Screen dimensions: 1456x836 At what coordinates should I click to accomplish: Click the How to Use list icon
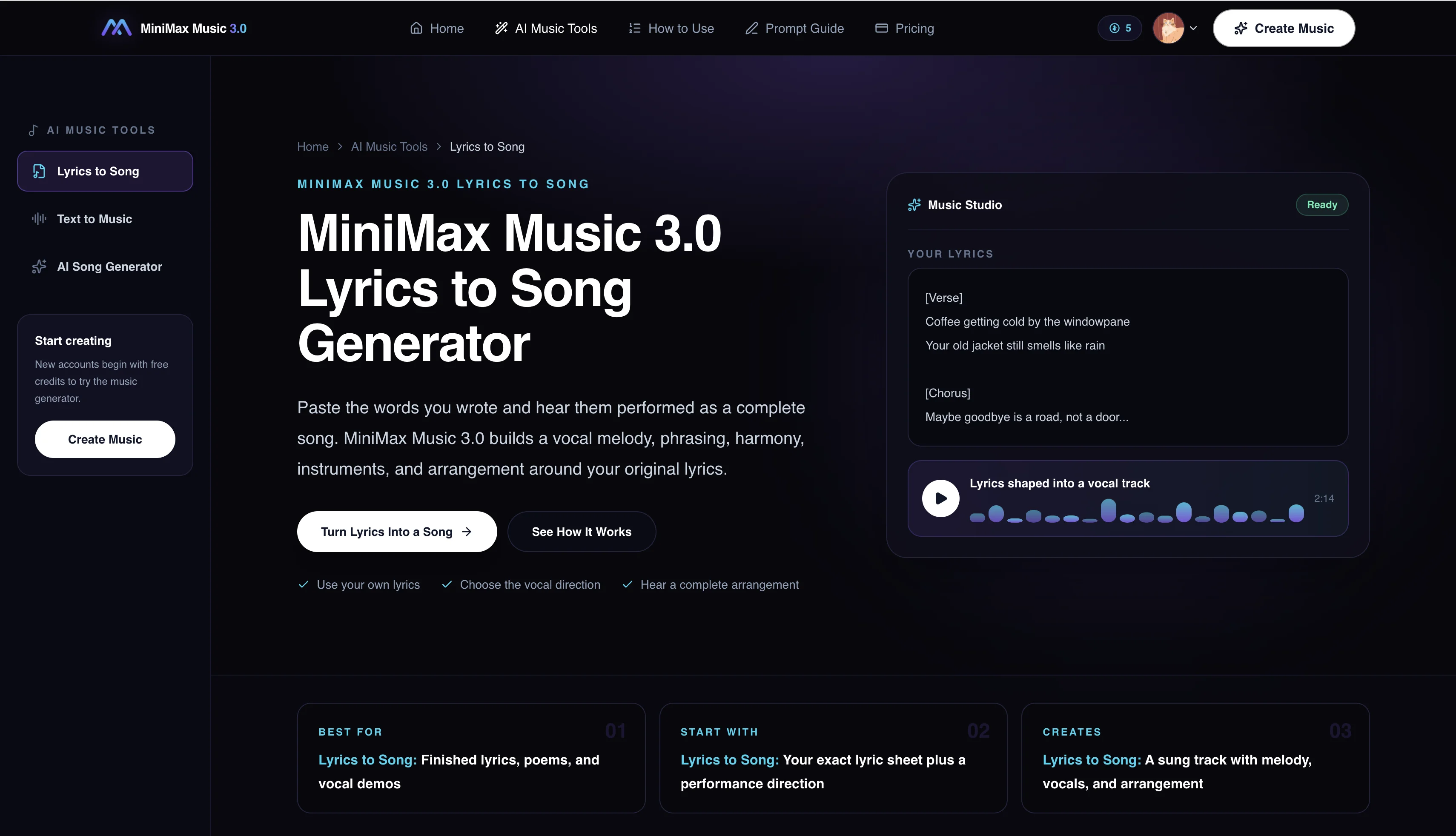(634, 28)
